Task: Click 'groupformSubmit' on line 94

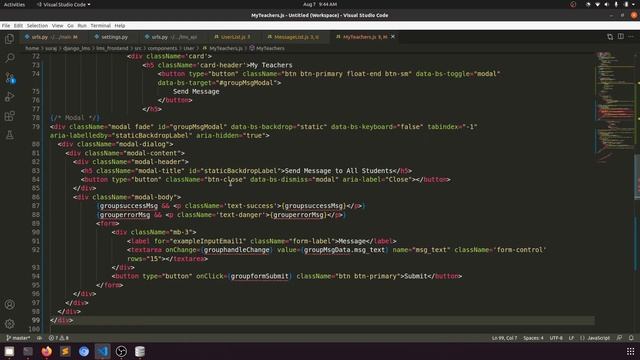Action: 260,276
